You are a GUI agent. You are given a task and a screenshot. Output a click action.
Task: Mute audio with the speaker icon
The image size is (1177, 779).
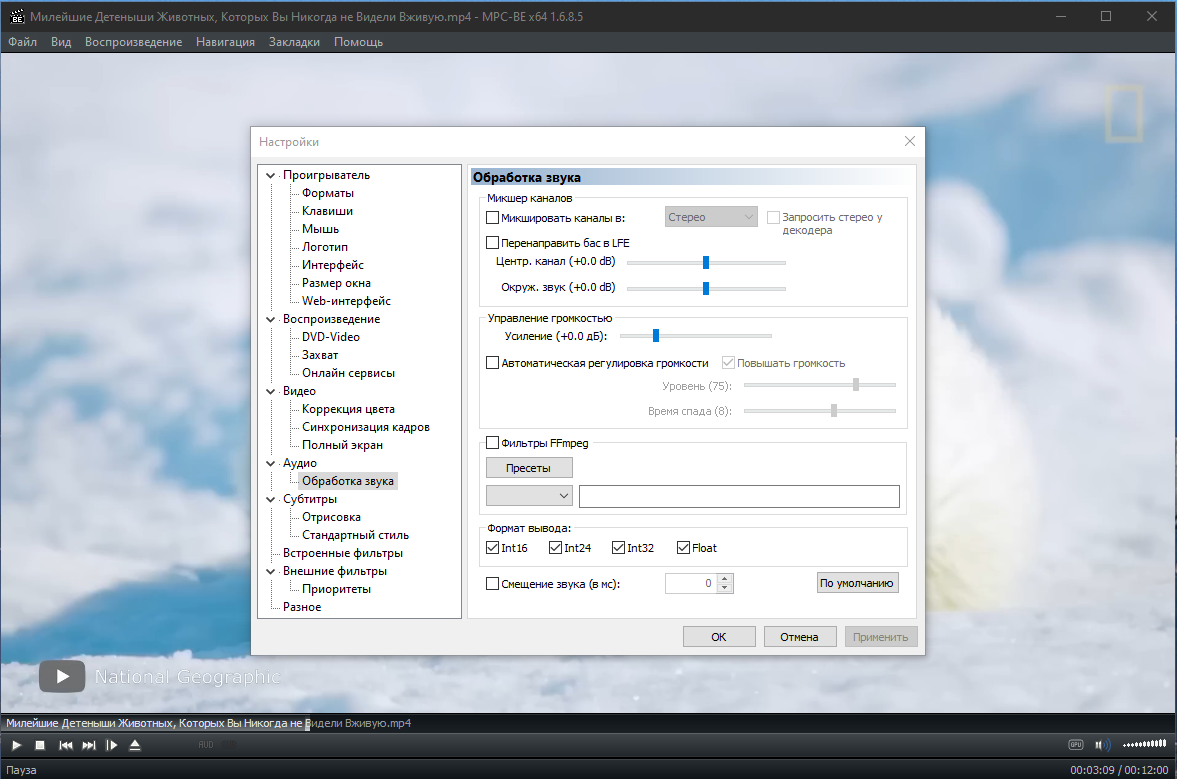[x=1102, y=744]
